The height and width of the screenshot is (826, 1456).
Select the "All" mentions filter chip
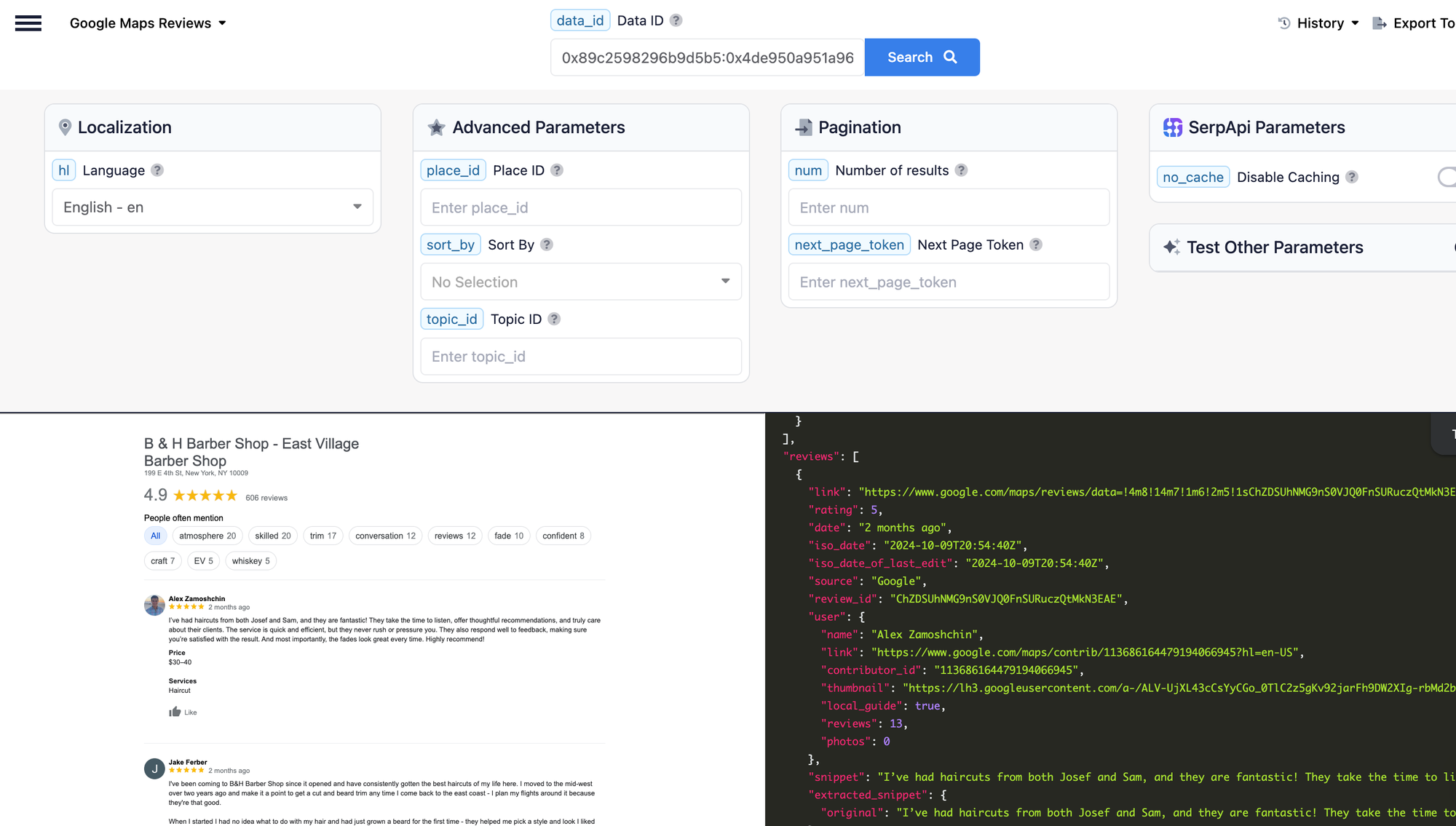(155, 536)
